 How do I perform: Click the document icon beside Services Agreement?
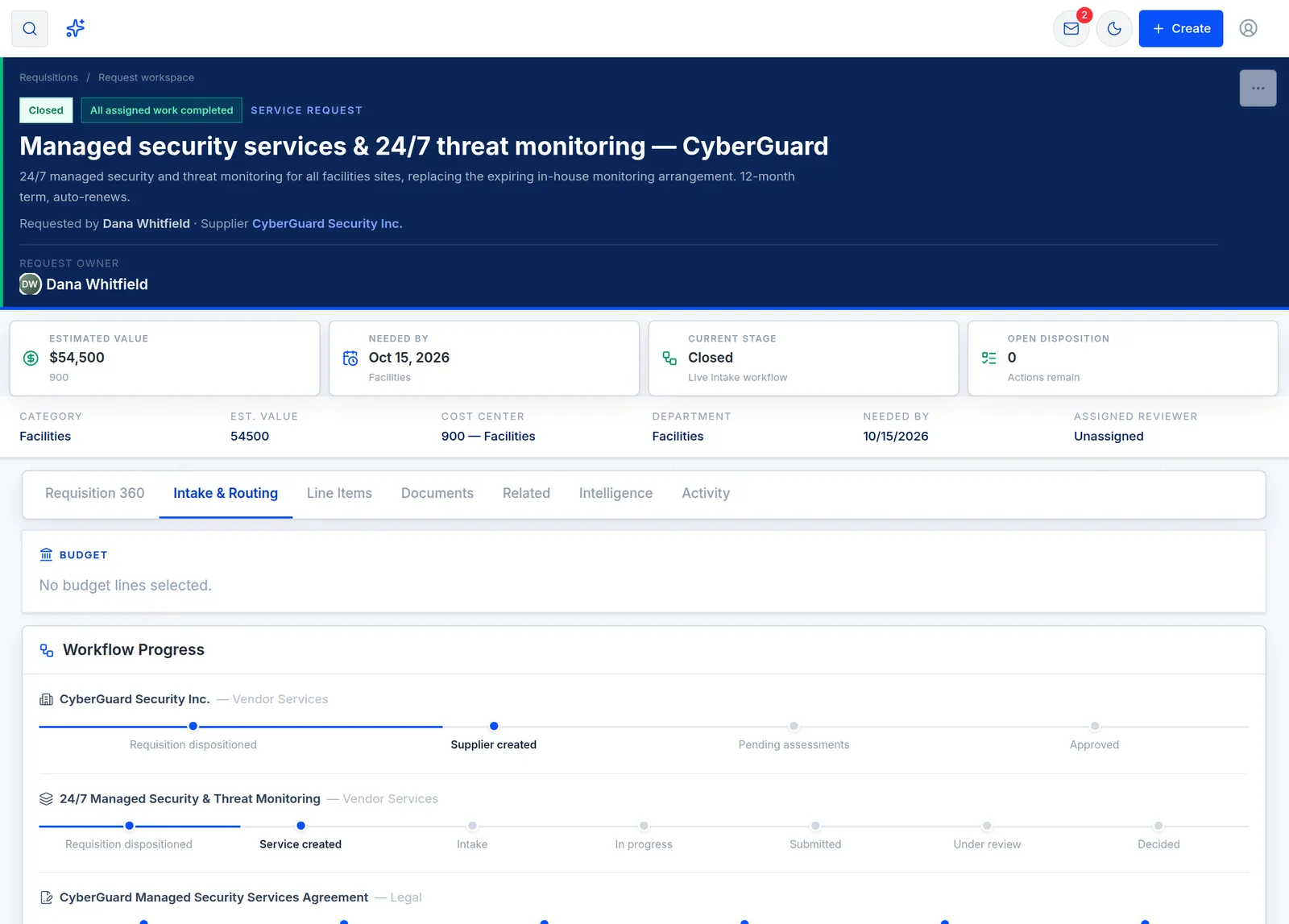point(46,897)
